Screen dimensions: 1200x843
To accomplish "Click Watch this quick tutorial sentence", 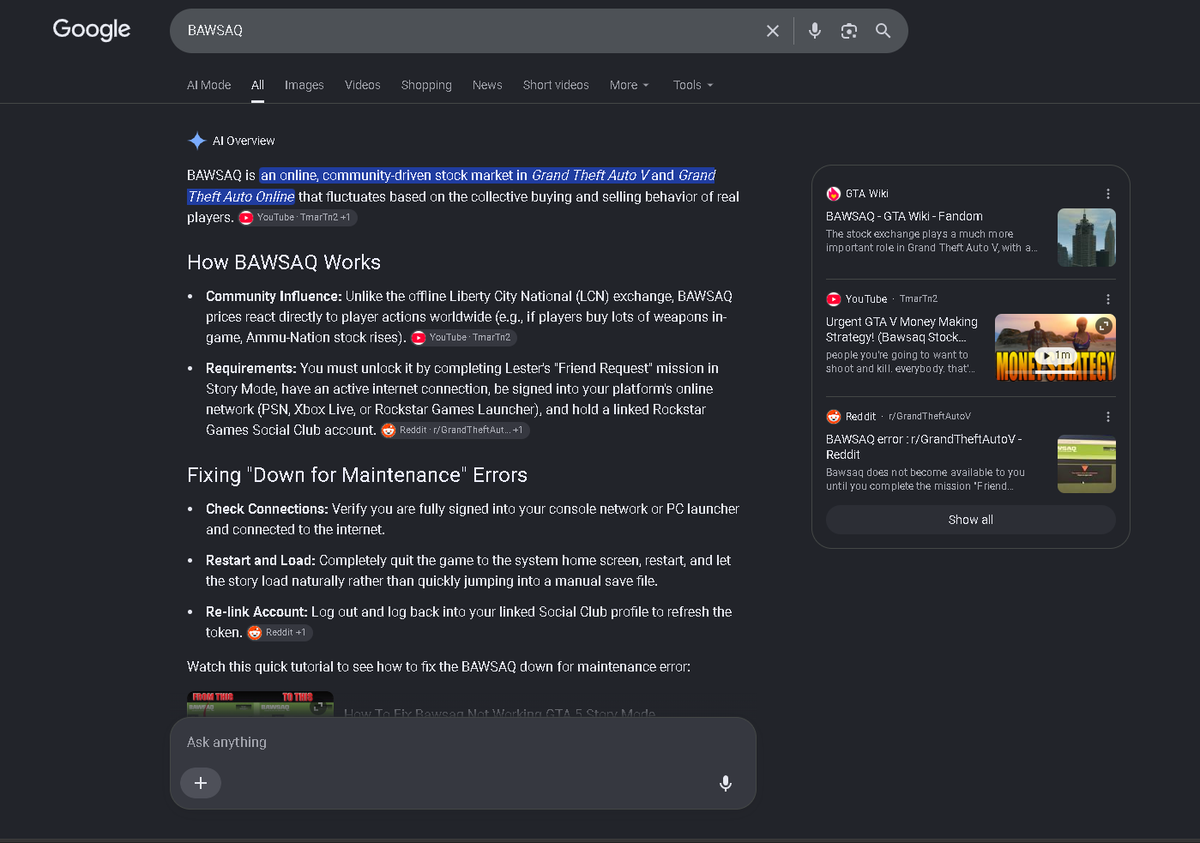I will coord(438,666).
